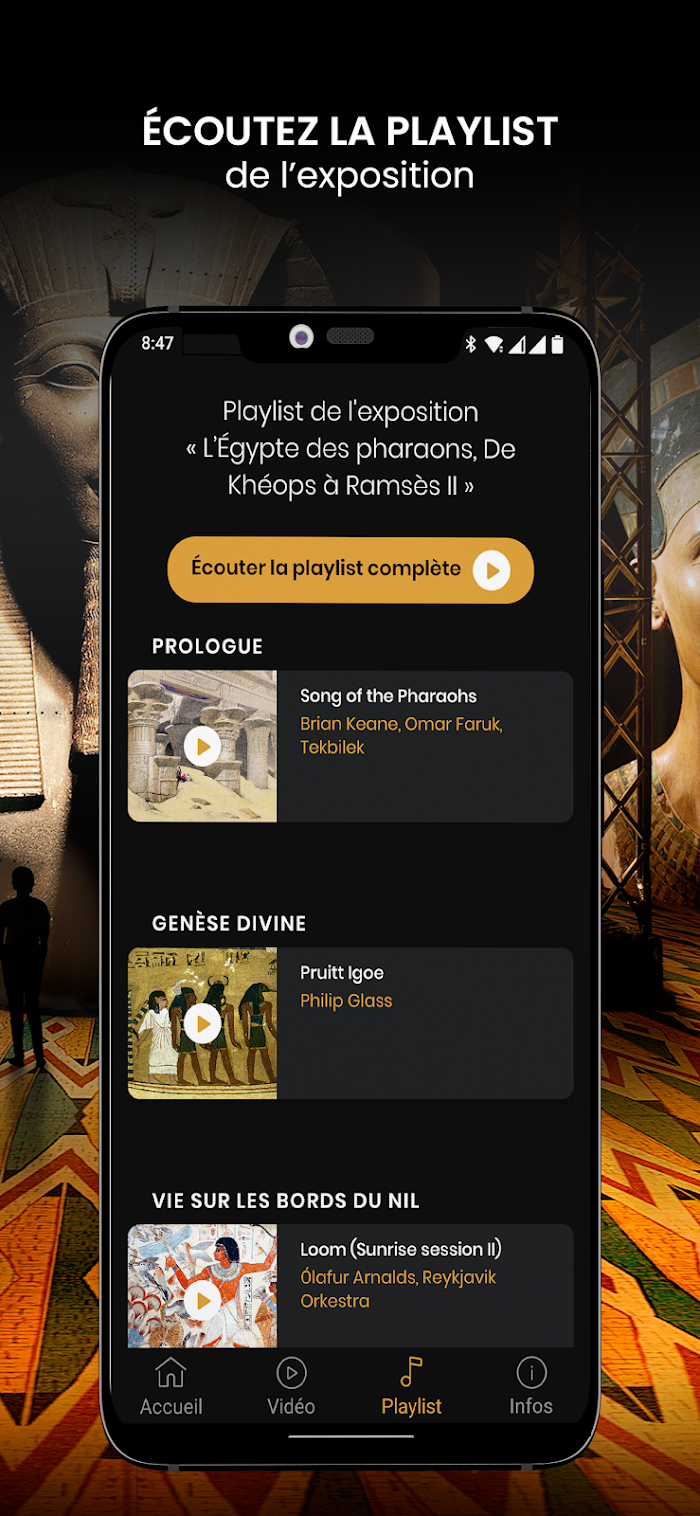700x1516 pixels.
Task: Play the Song of the Pharaohs track
Action: (x=203, y=746)
